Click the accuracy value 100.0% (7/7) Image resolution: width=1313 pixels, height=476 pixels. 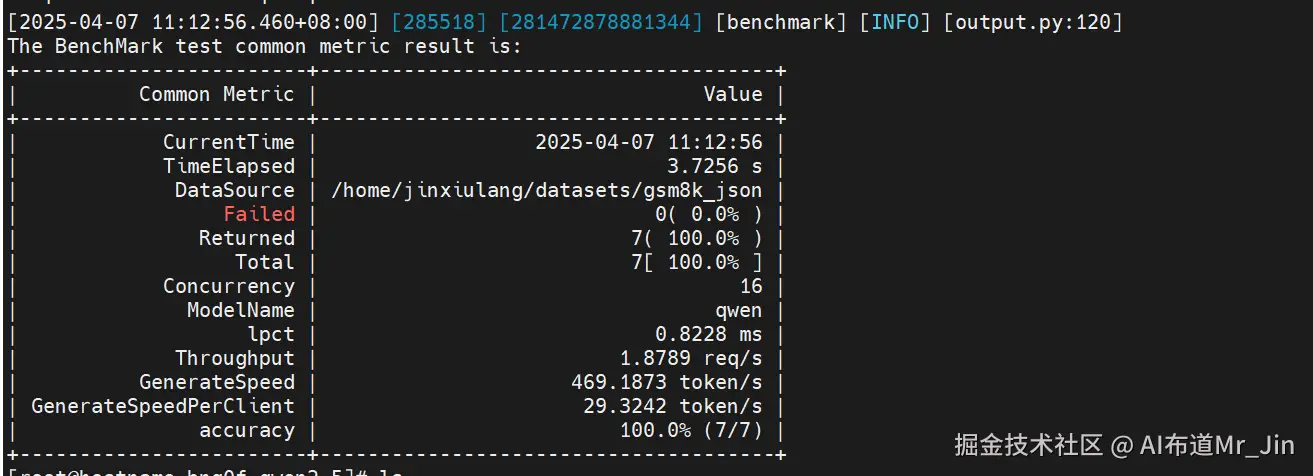[x=691, y=431]
